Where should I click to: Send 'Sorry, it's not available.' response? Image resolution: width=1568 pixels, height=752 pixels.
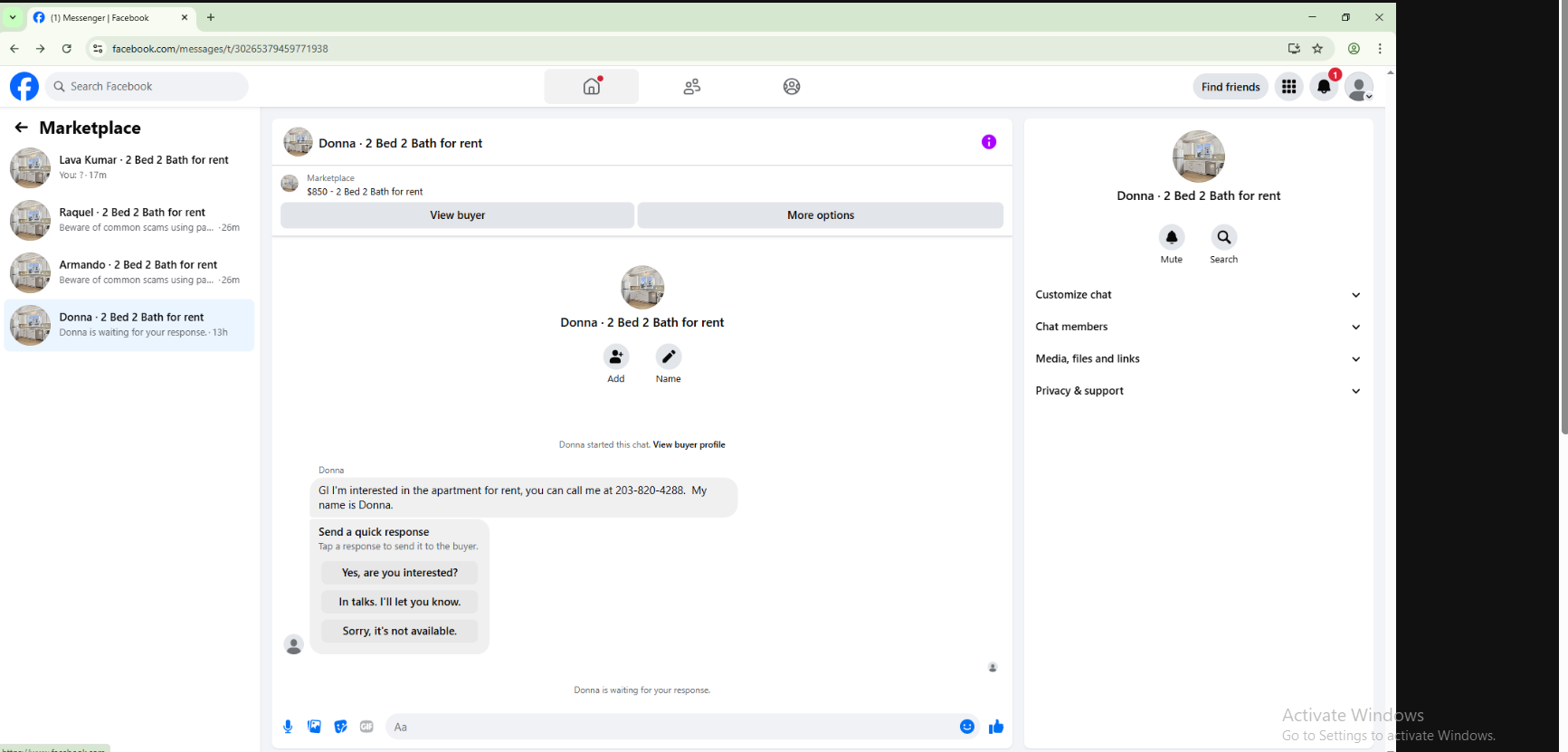point(399,631)
